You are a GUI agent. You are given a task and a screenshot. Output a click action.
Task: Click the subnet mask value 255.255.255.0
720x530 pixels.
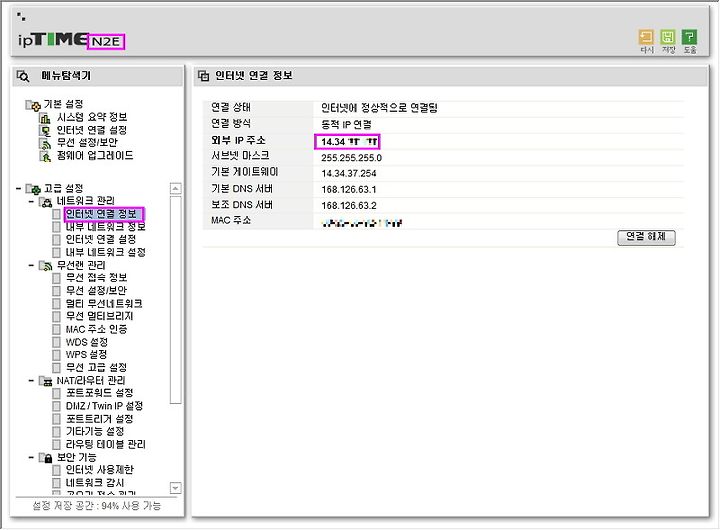point(351,158)
